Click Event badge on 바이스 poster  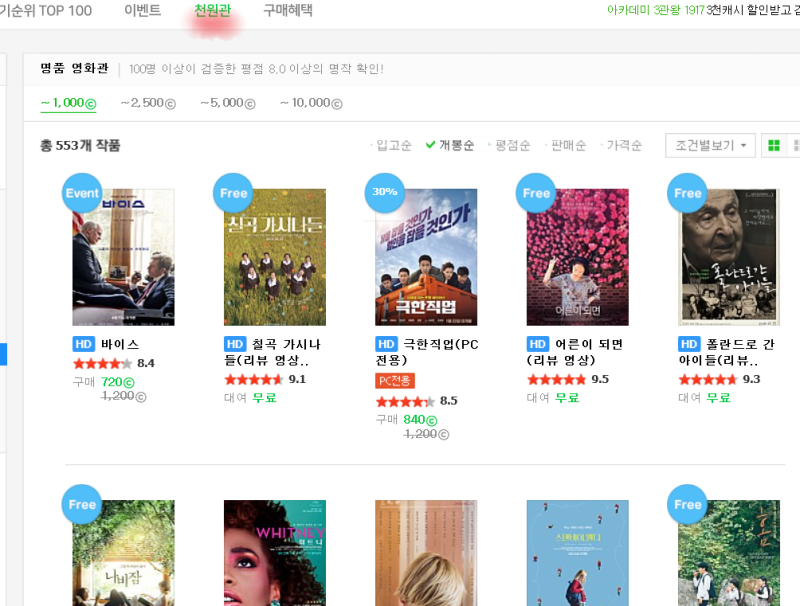(x=82, y=193)
